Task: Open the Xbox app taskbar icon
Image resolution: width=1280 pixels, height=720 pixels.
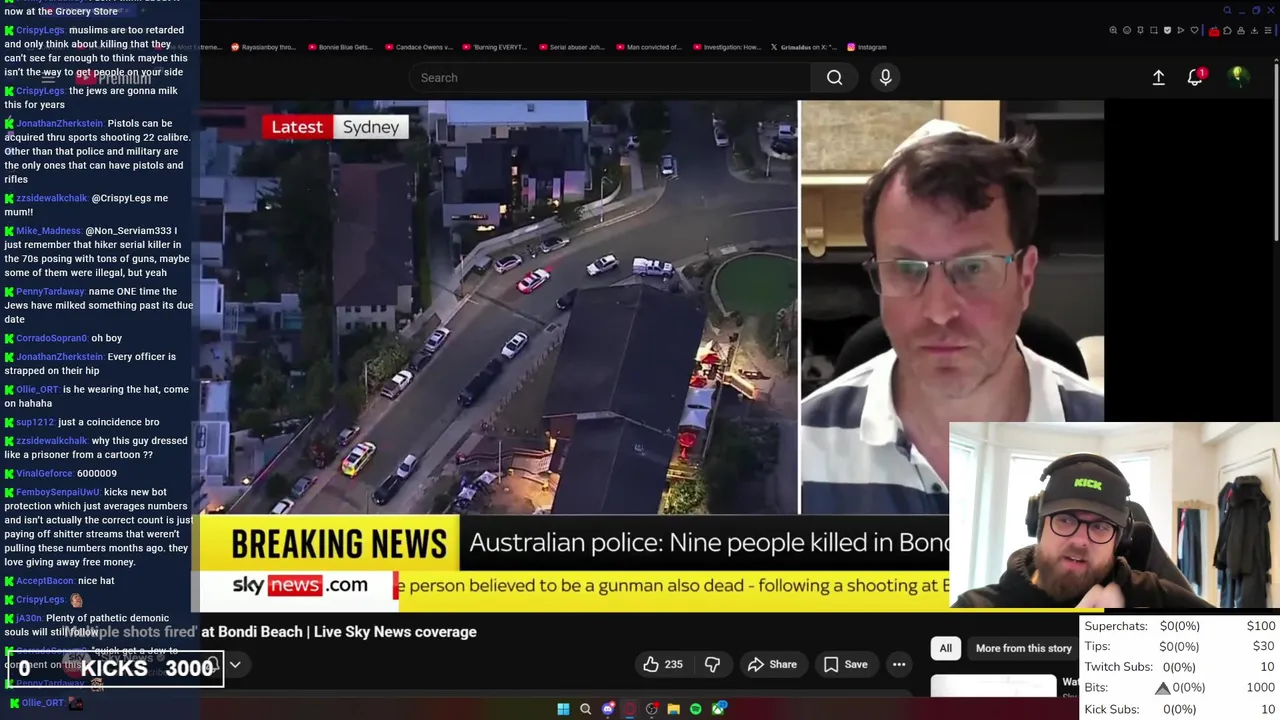Action: [718, 709]
